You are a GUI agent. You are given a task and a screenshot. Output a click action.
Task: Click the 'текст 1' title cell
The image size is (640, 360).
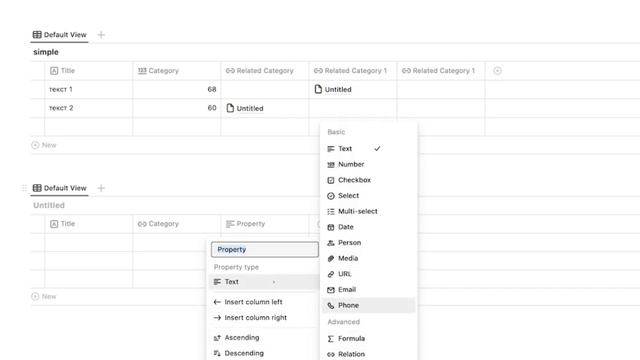coord(89,89)
